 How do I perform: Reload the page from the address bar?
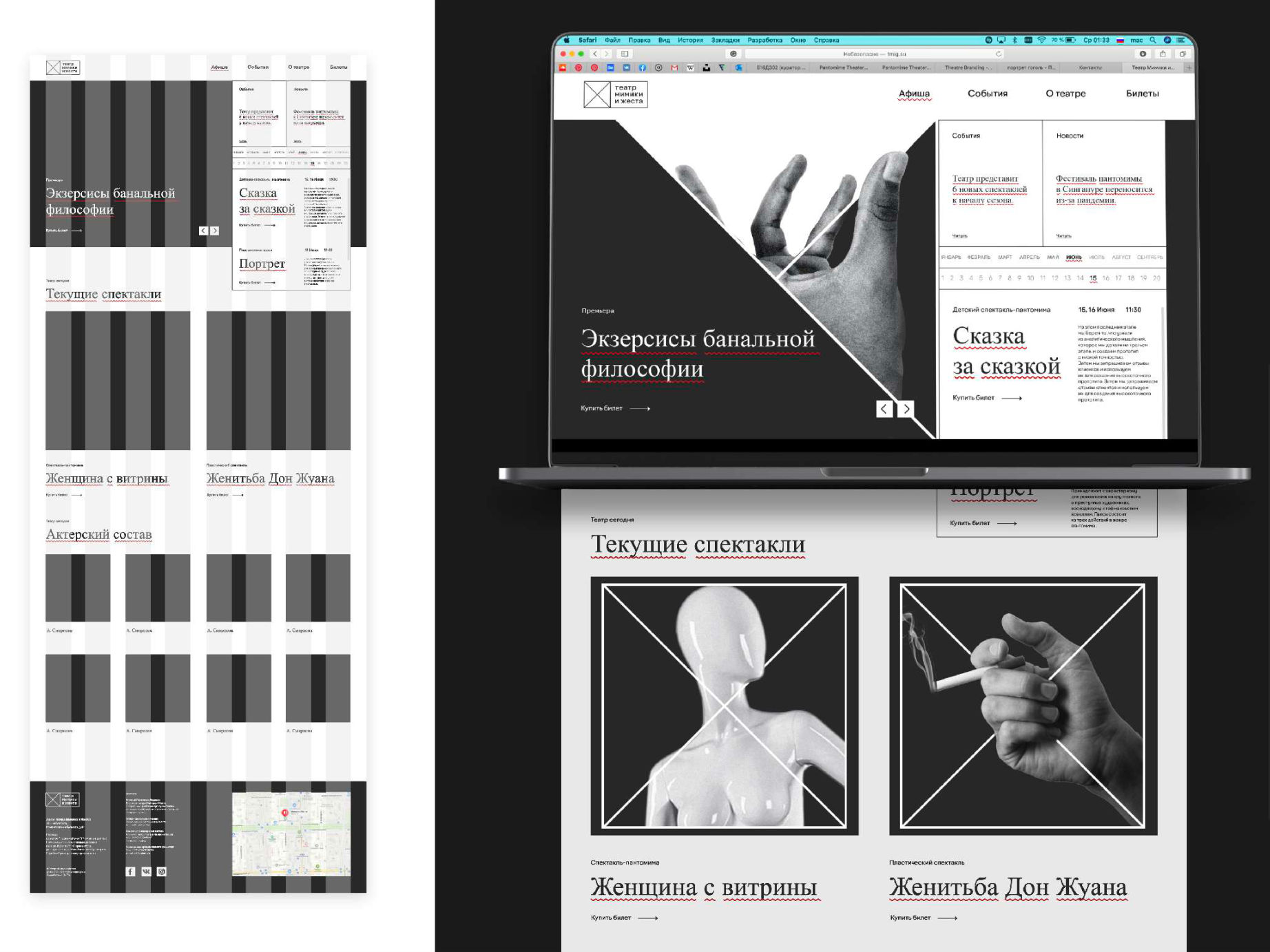[x=999, y=54]
